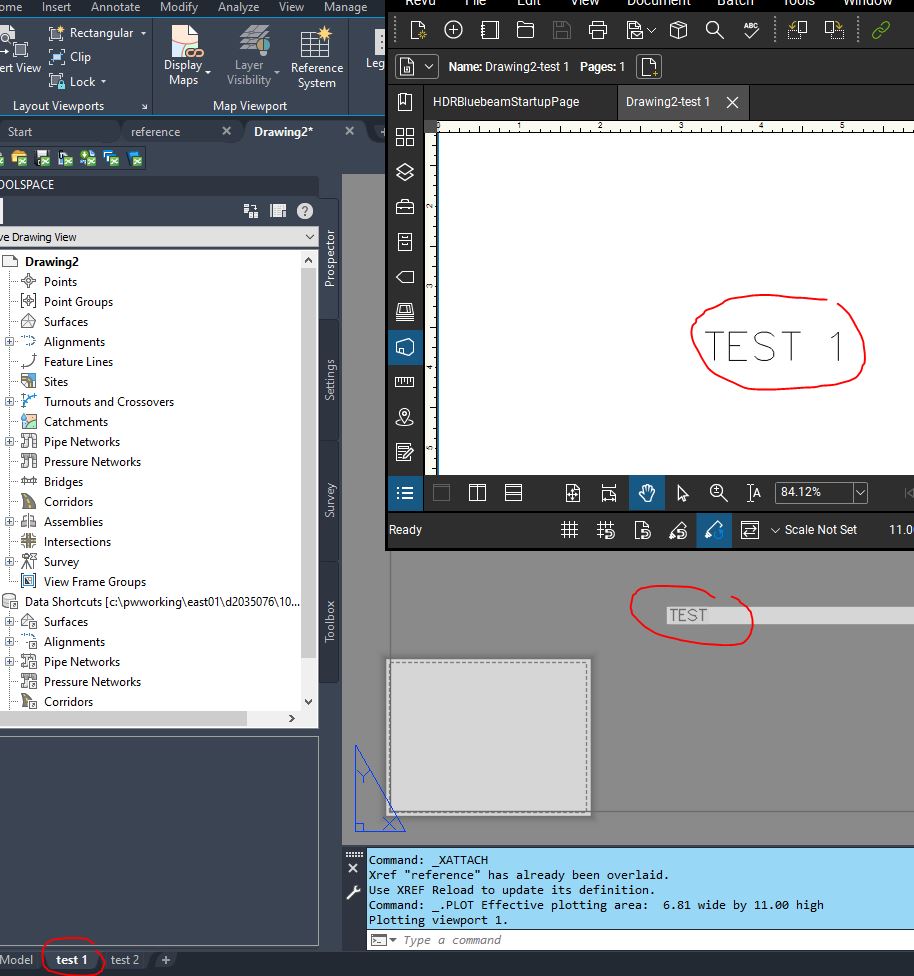
Task: Open the Batch menu in Bluebeam
Action: pyautogui.click(x=736, y=4)
